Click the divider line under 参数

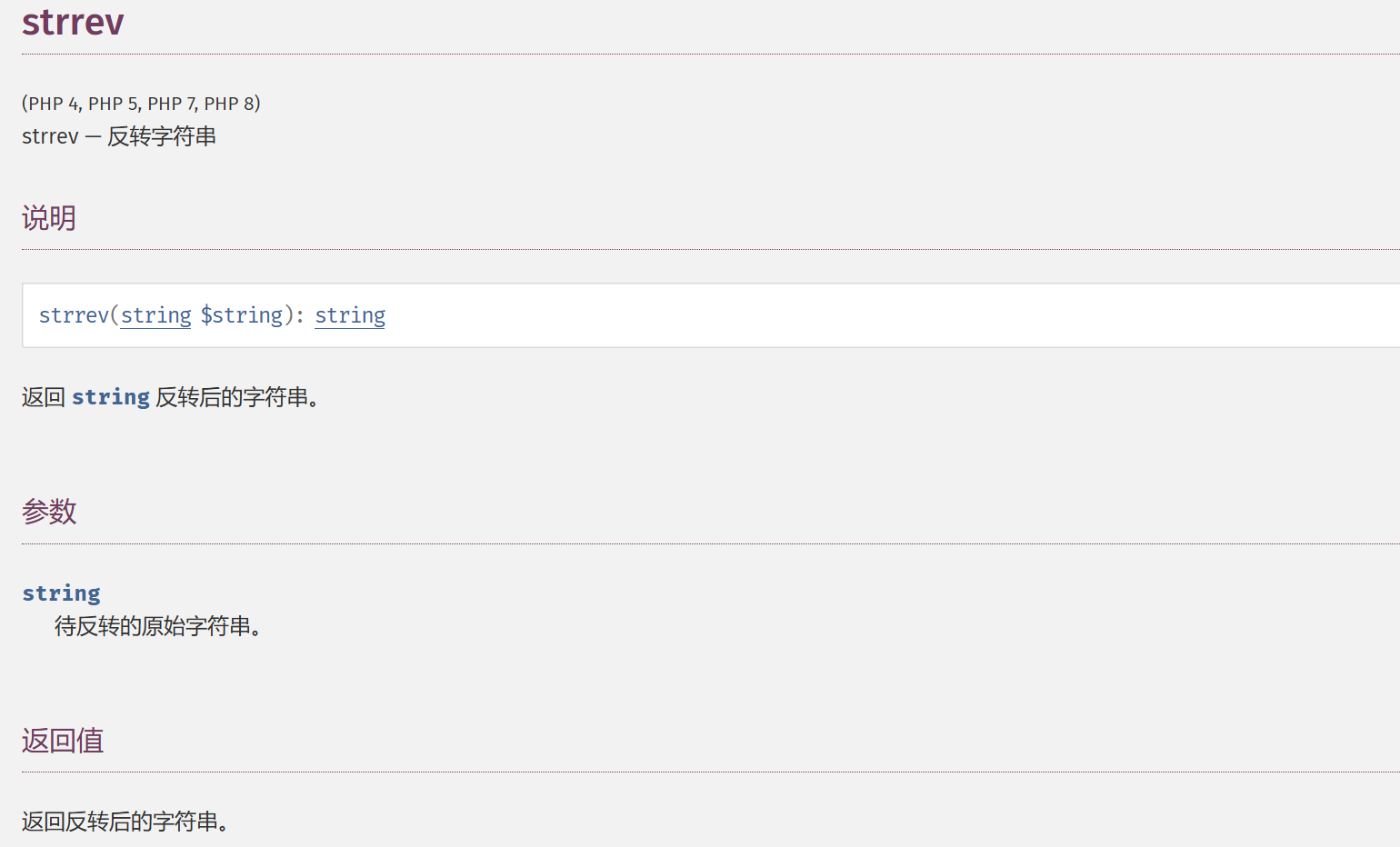point(711,543)
